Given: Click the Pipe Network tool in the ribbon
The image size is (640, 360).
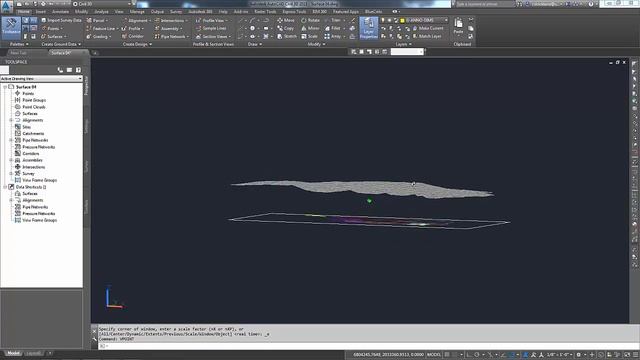Looking at the screenshot, I should click(171, 36).
